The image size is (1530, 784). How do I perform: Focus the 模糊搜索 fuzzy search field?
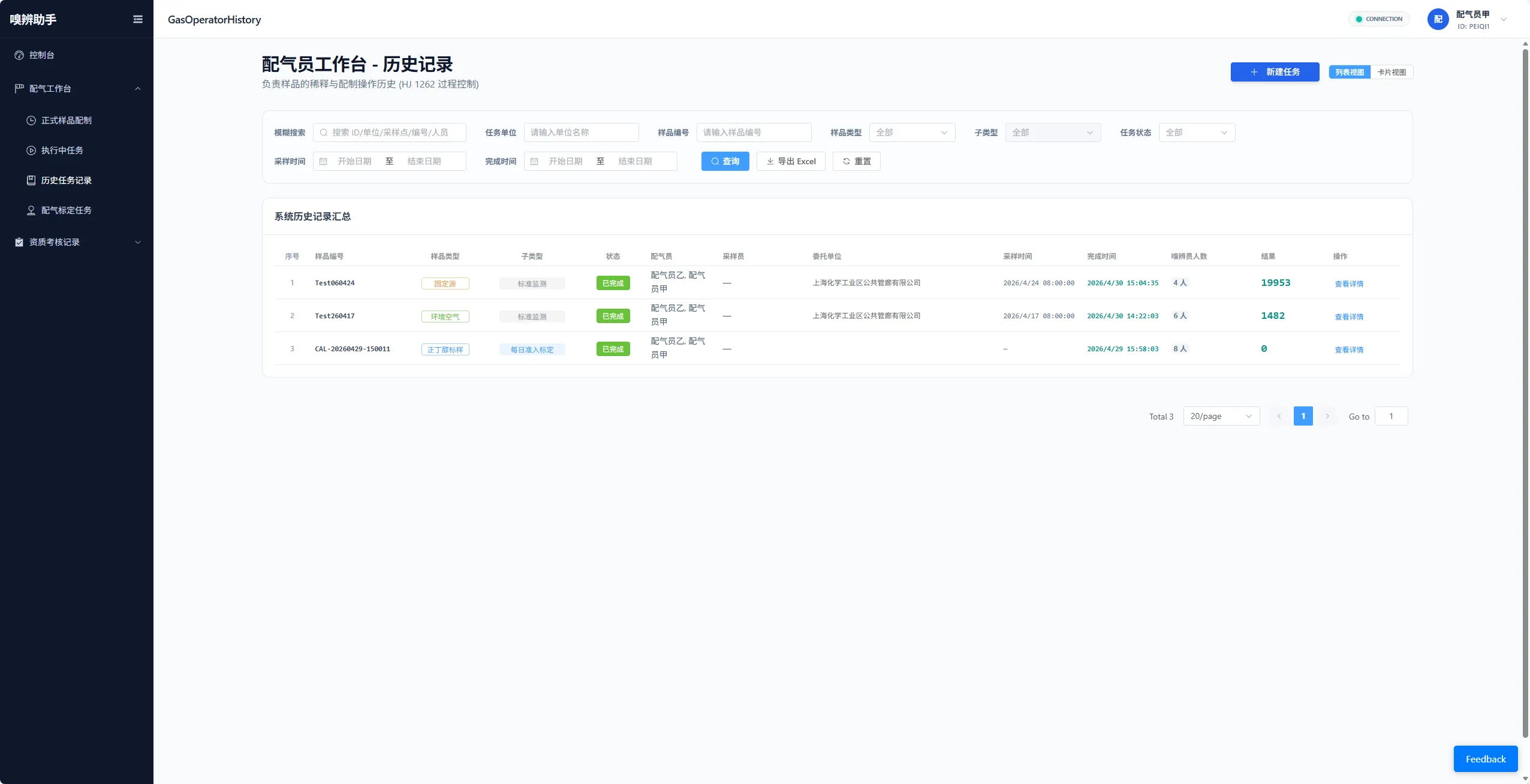coord(389,132)
